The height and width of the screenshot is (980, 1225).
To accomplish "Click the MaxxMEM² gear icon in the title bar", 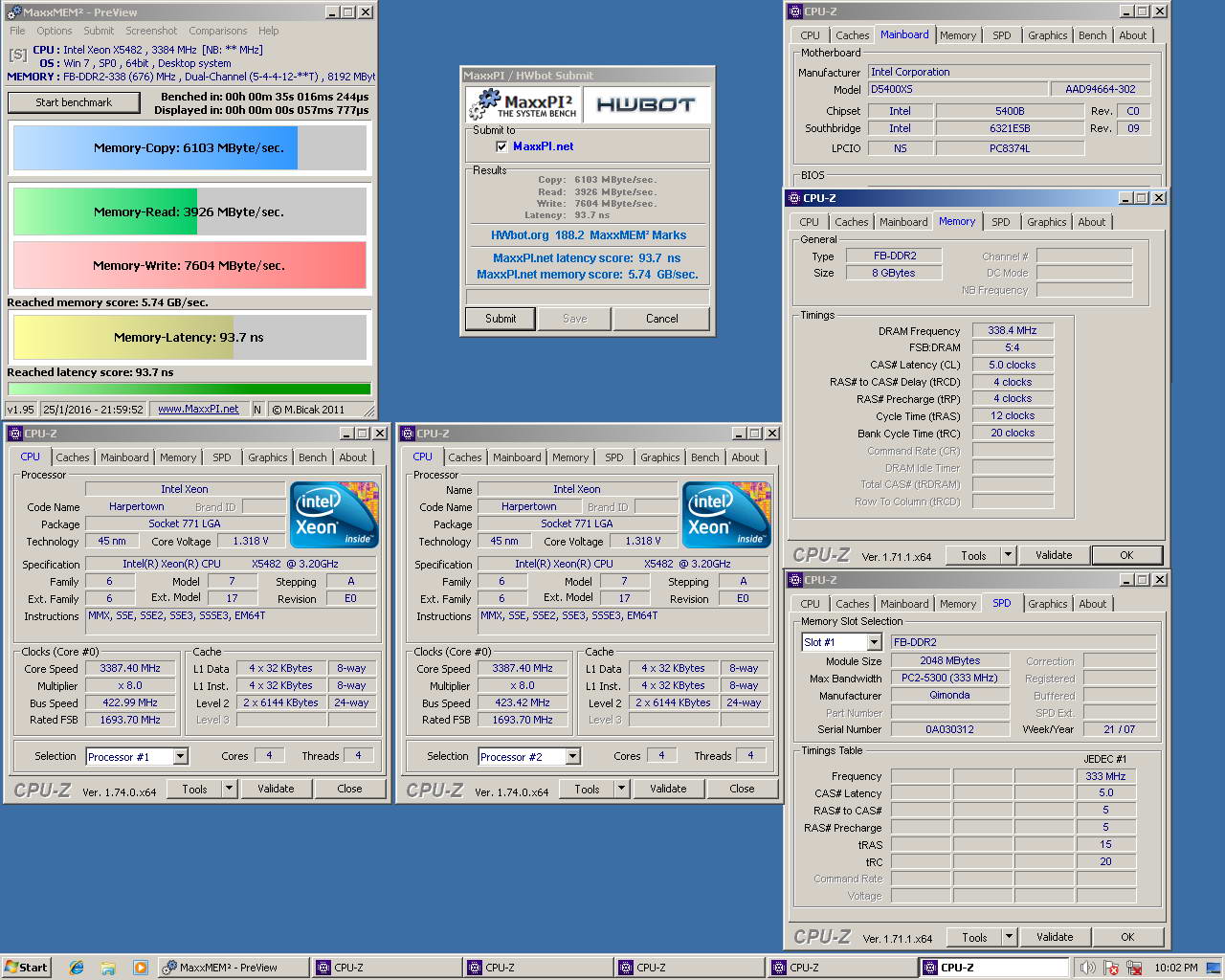I will [13, 12].
